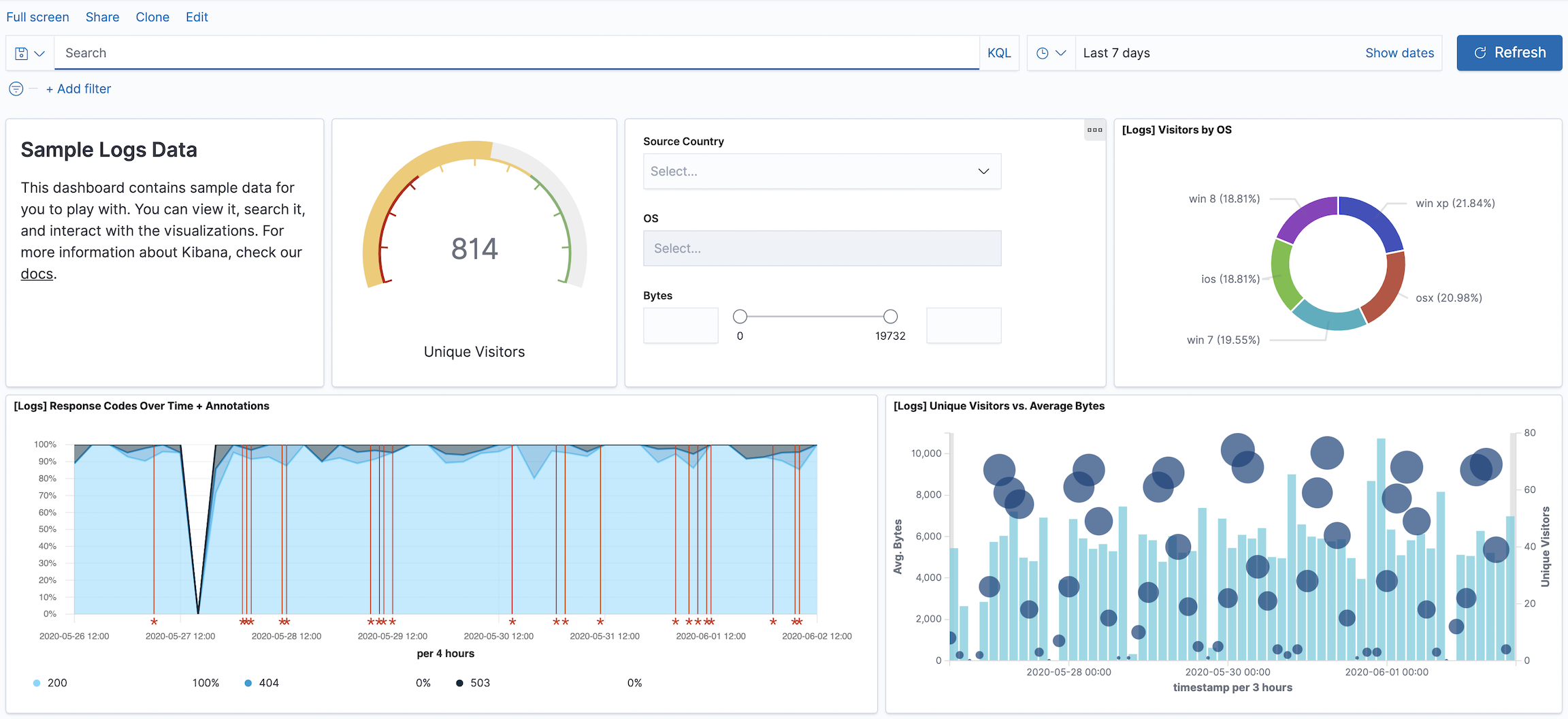Select Clone from the top menu
This screenshot has width=1568, height=719.
152,16
